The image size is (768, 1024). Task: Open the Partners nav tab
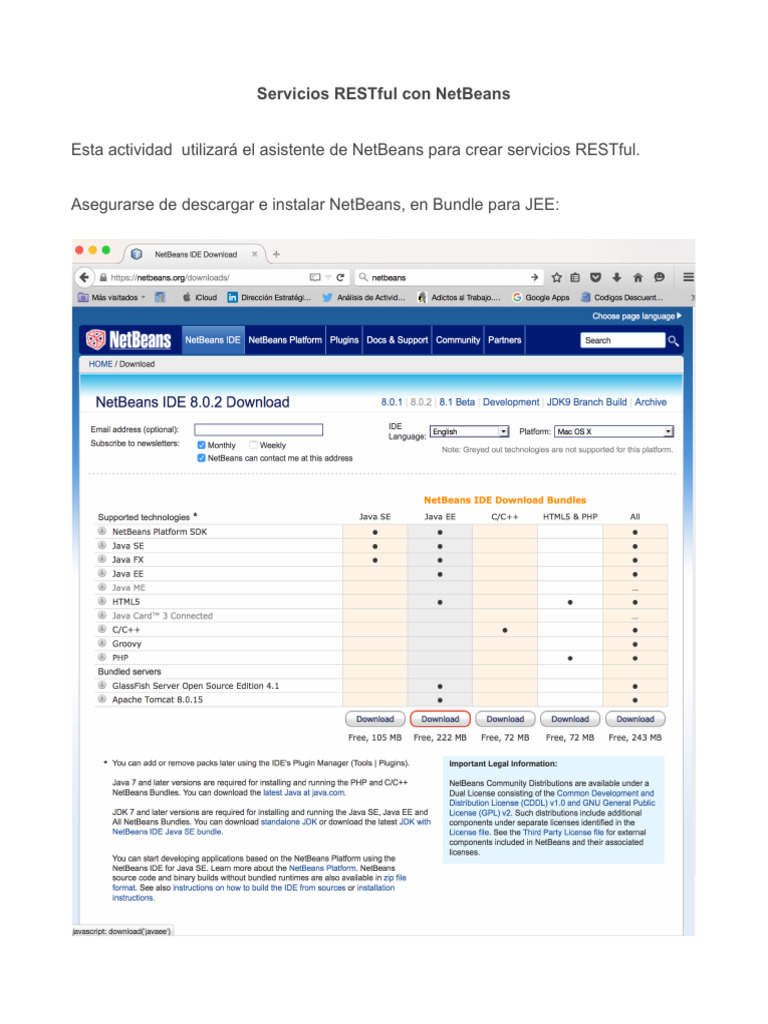tap(505, 340)
